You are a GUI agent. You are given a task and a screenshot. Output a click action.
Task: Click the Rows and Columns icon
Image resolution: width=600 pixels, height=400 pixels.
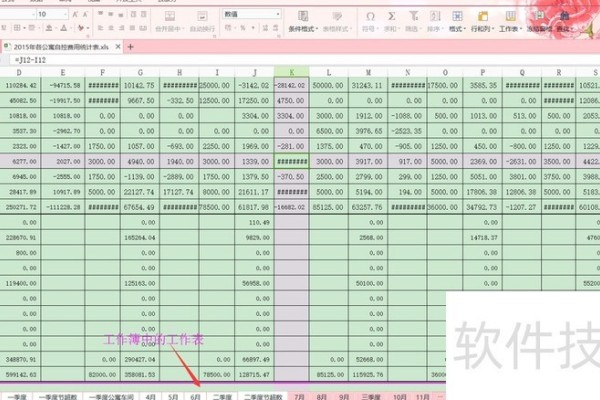(483, 16)
